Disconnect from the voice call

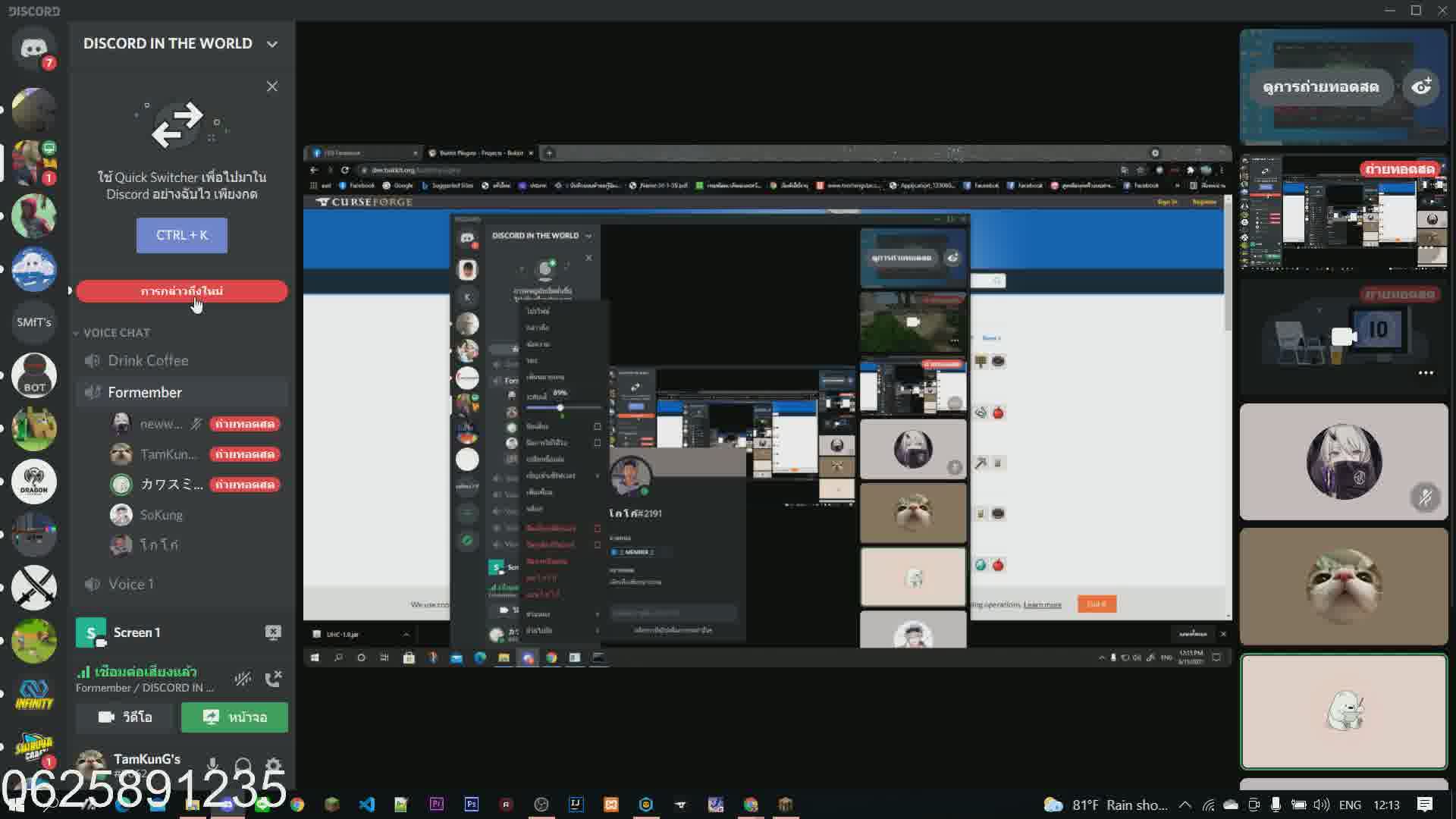point(275,679)
